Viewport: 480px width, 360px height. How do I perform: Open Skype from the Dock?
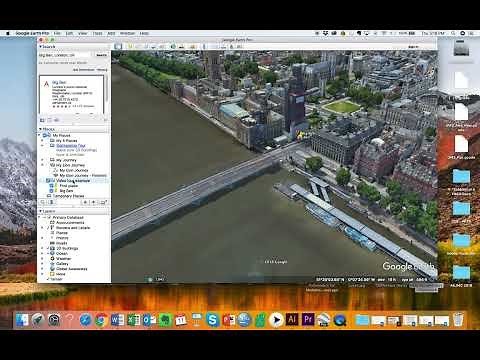click(x=212, y=320)
